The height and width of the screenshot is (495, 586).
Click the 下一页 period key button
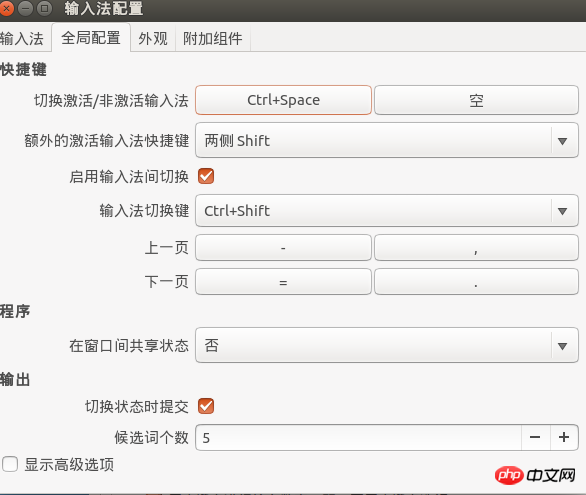[x=476, y=282]
